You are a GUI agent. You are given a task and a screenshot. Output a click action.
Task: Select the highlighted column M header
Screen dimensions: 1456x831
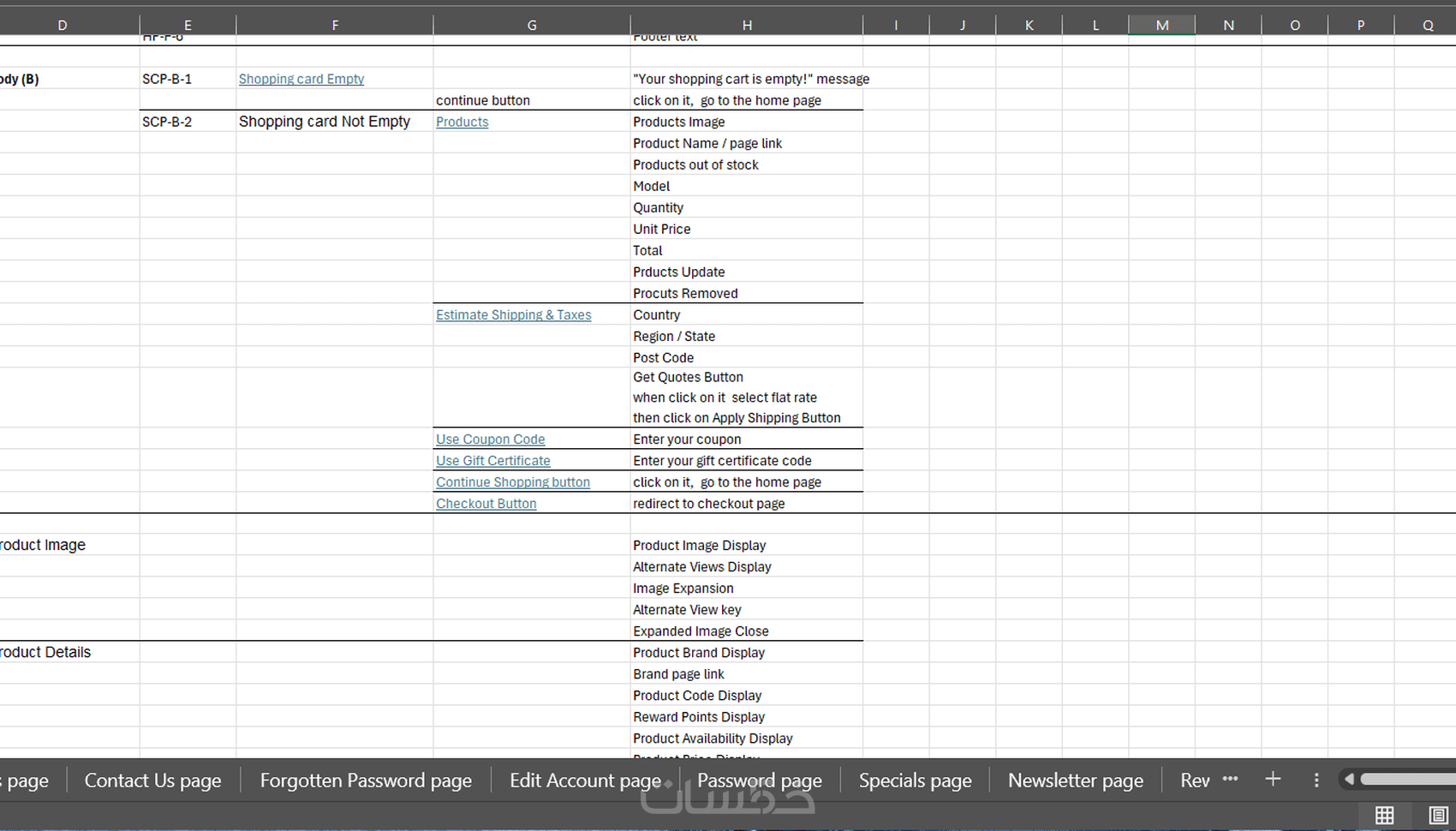click(x=1162, y=26)
